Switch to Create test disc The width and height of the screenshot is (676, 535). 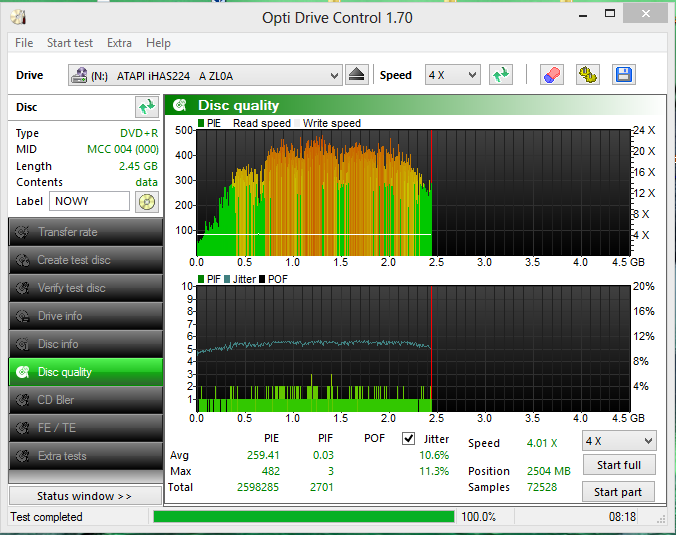pos(86,260)
